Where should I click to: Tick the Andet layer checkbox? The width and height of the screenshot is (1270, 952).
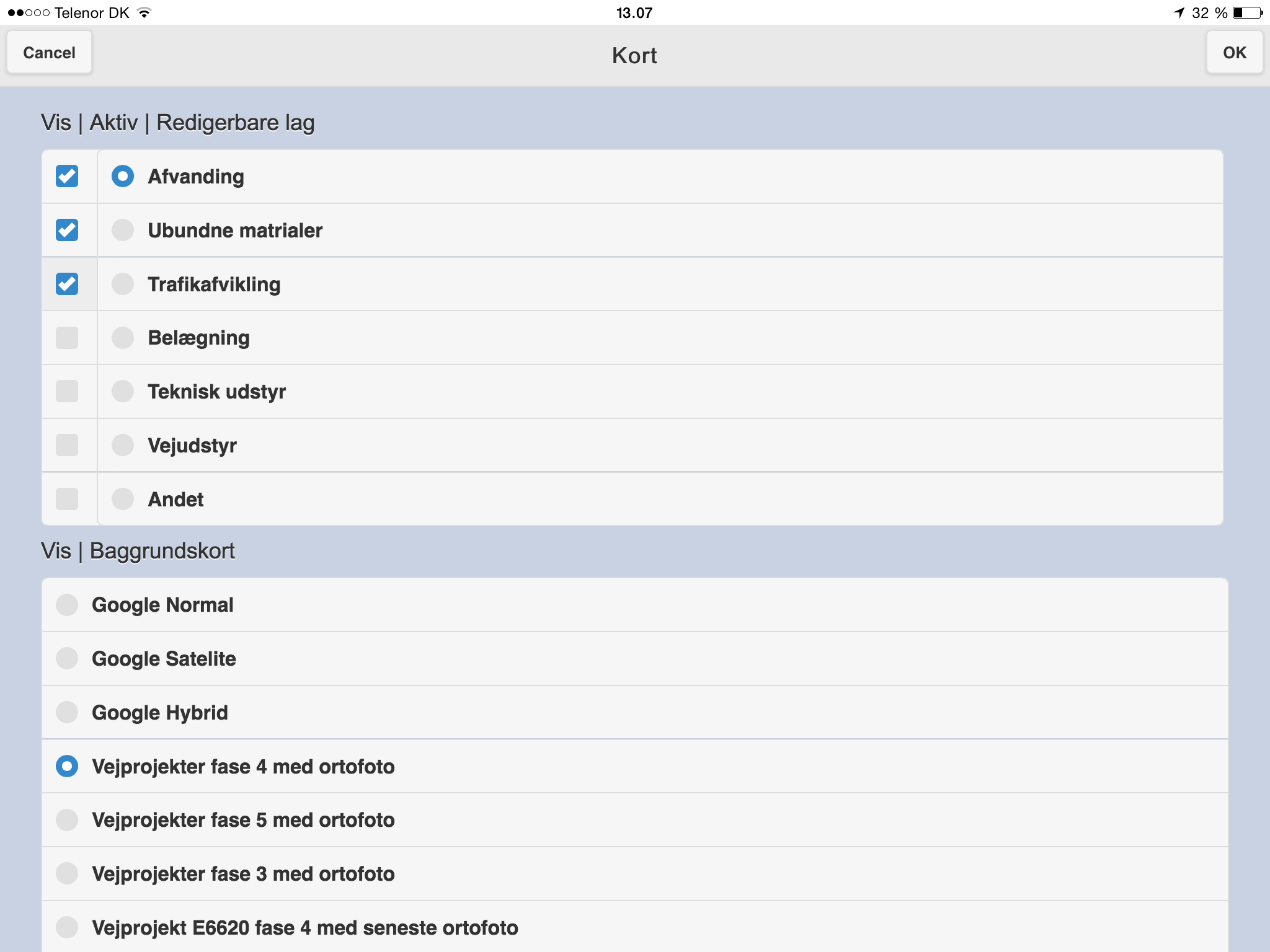click(67, 499)
